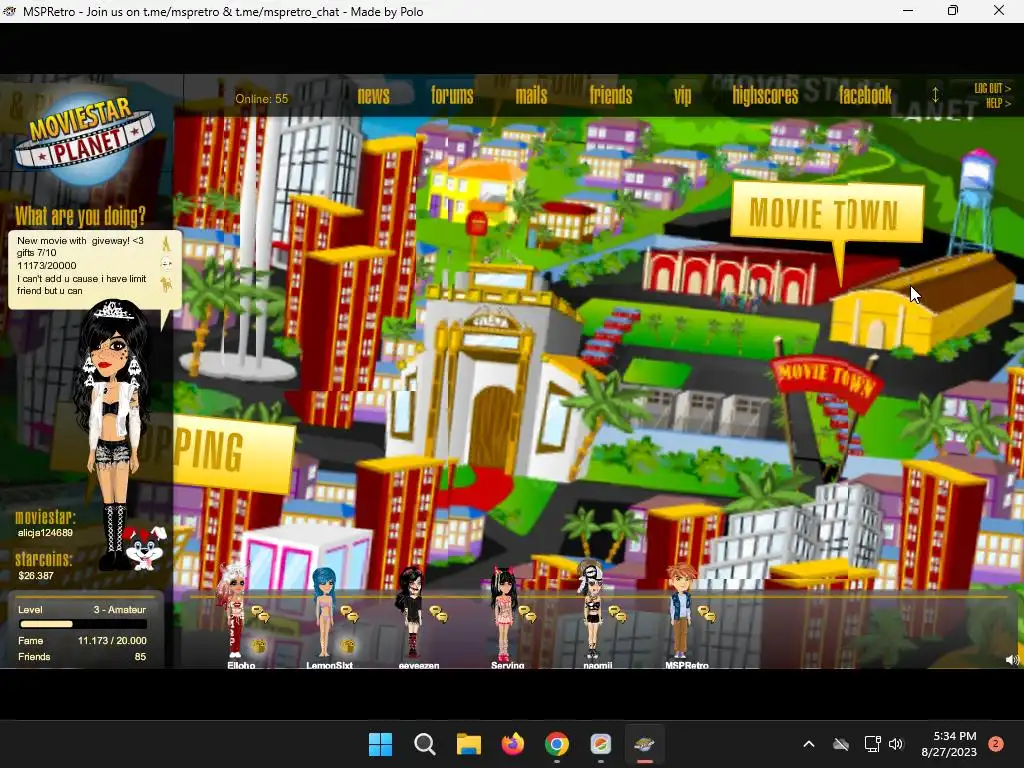Click the pet puppy beside your moviestar
The height and width of the screenshot is (768, 1024).
coord(145,547)
